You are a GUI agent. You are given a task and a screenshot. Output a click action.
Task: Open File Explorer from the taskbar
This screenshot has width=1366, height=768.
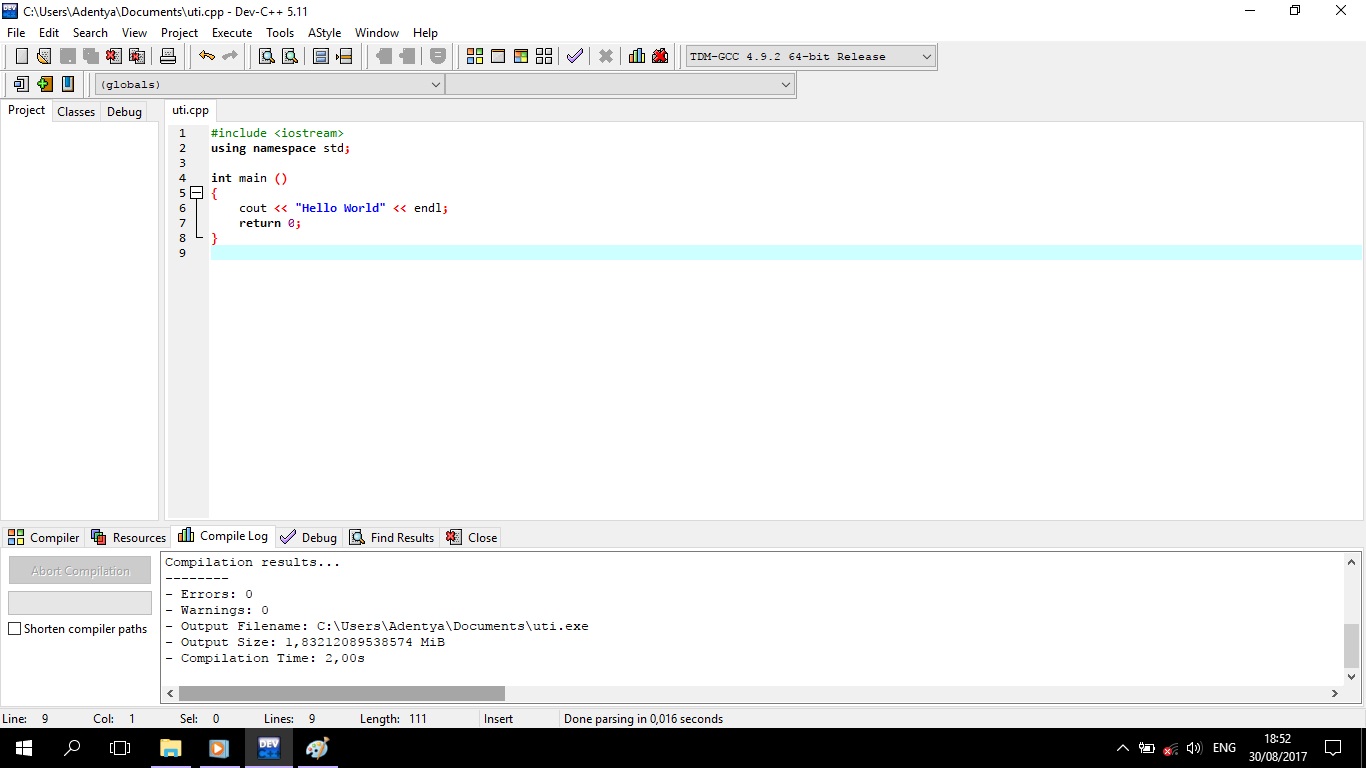tap(171, 748)
